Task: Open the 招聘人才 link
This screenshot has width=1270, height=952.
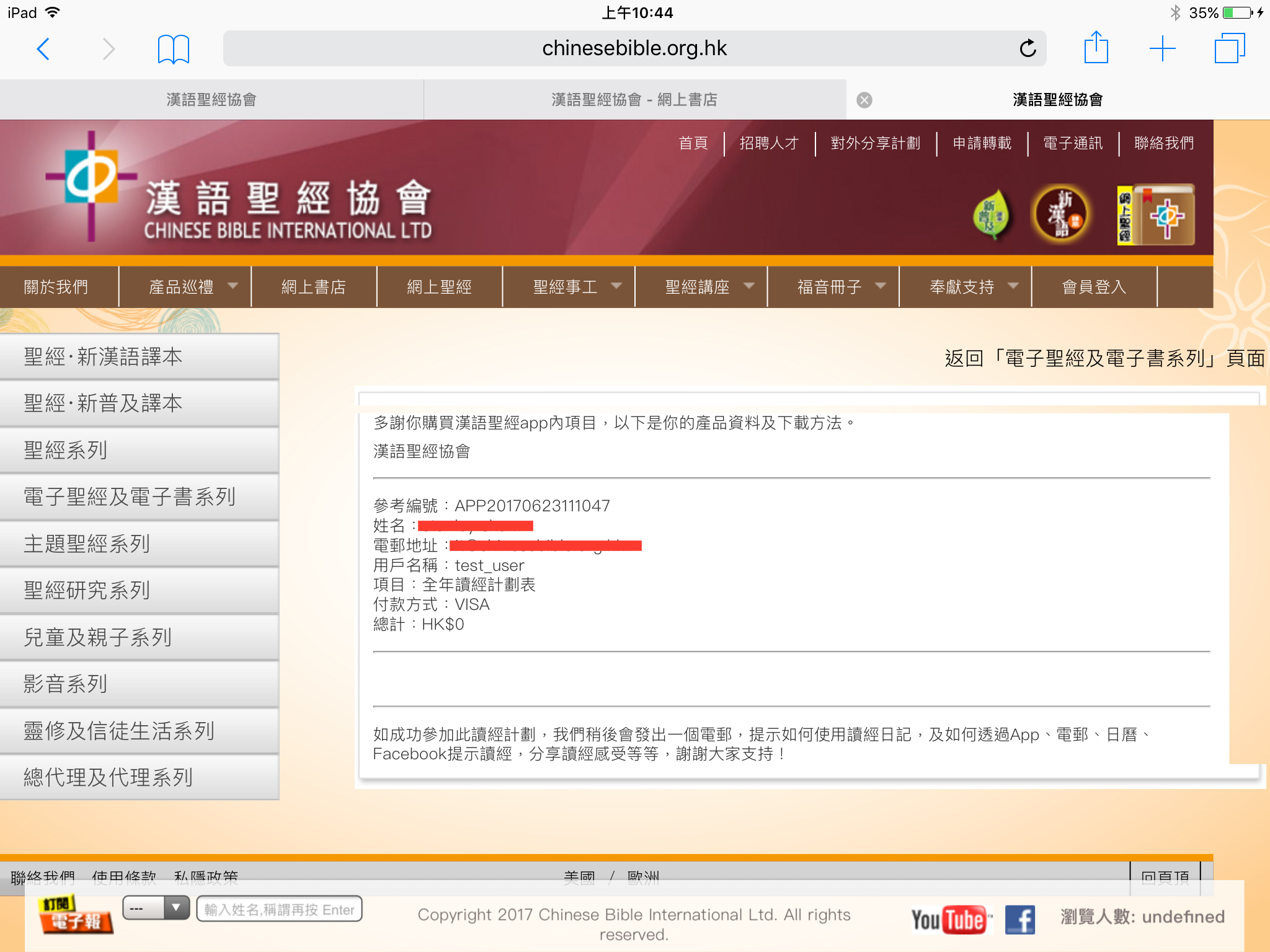Action: (769, 143)
